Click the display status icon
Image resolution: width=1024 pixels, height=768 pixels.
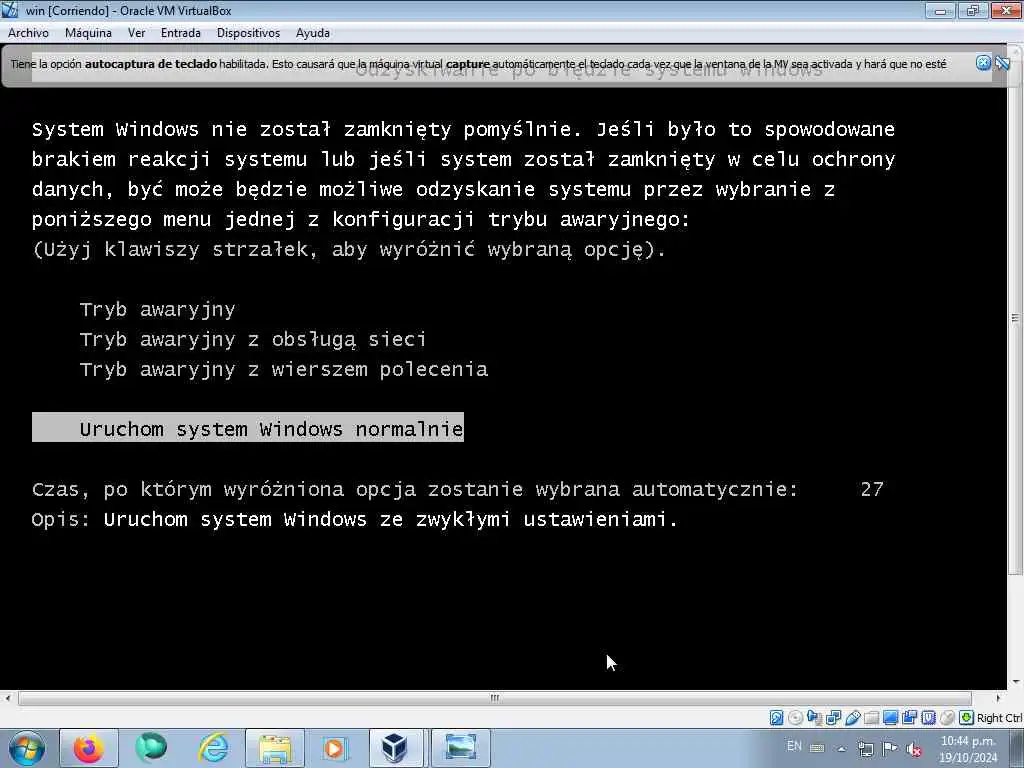890,718
